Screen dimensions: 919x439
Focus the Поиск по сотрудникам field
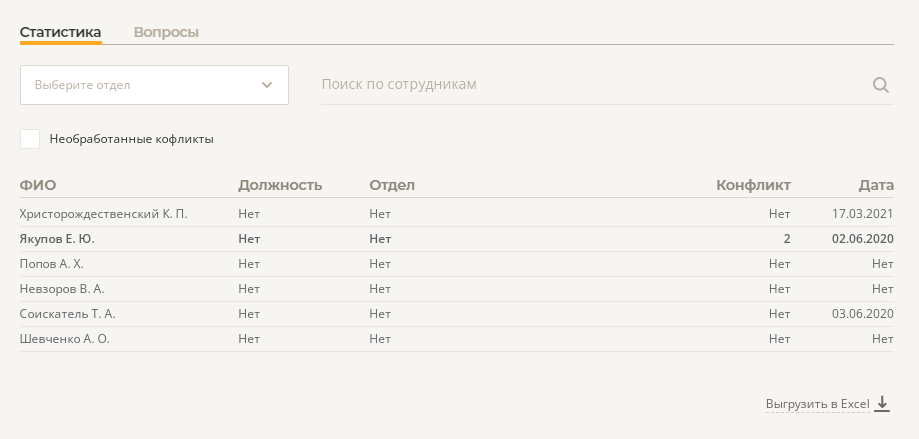click(590, 85)
